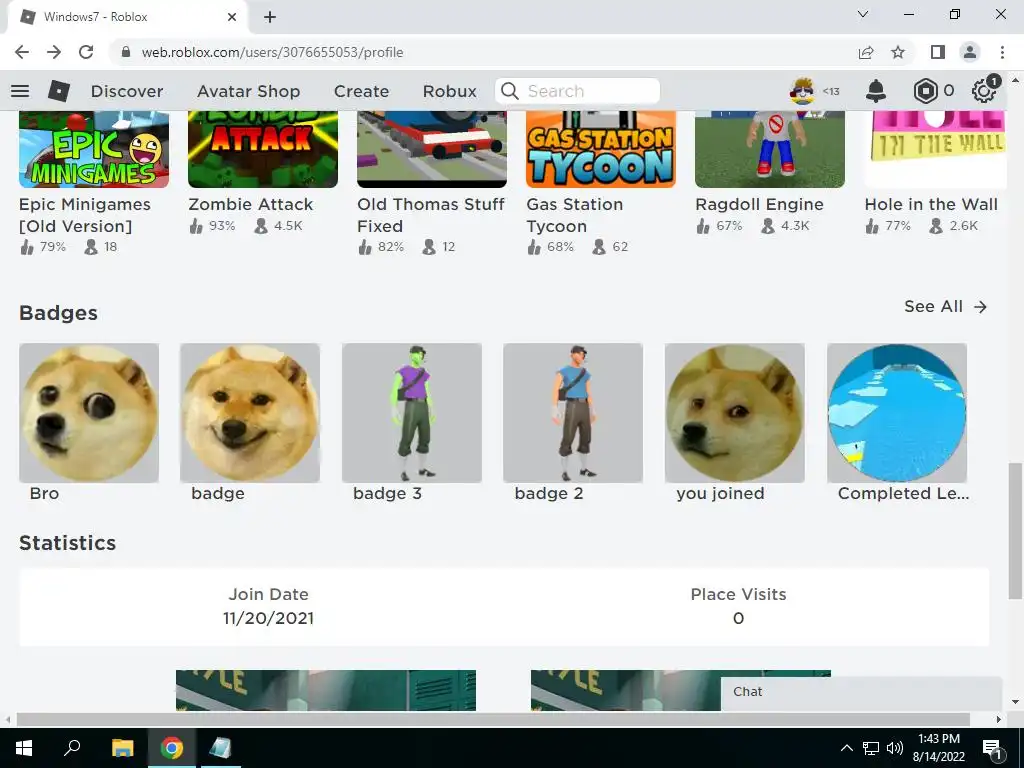
Task: Reload the Roblox profile page
Action: [86, 52]
